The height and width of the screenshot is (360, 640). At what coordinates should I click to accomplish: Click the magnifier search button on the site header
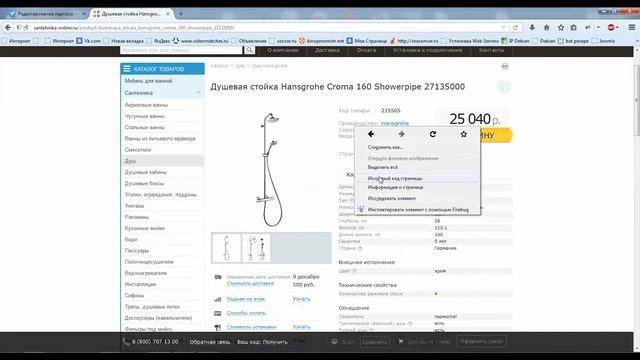249,50
